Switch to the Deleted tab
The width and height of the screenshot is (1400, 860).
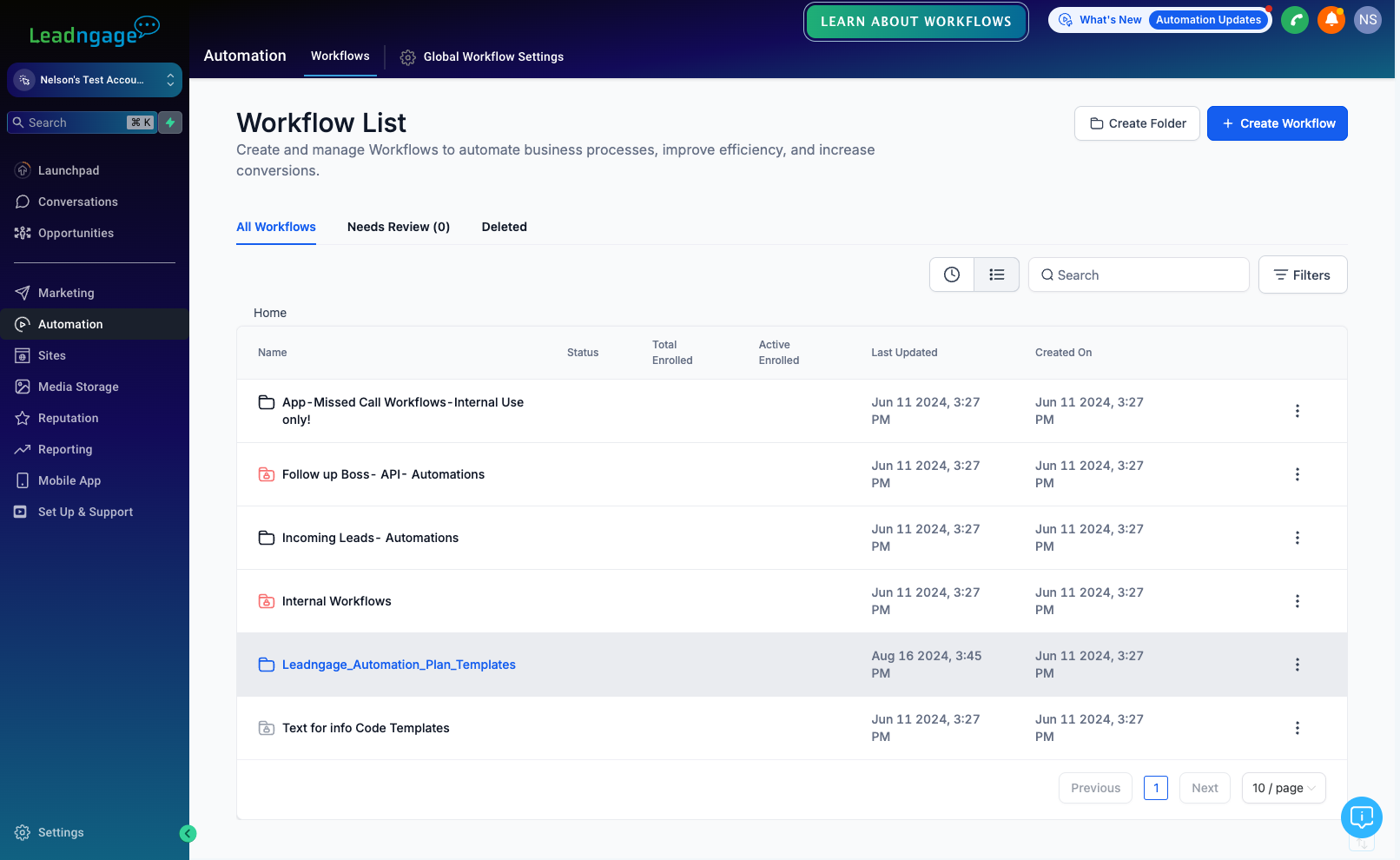(x=505, y=227)
